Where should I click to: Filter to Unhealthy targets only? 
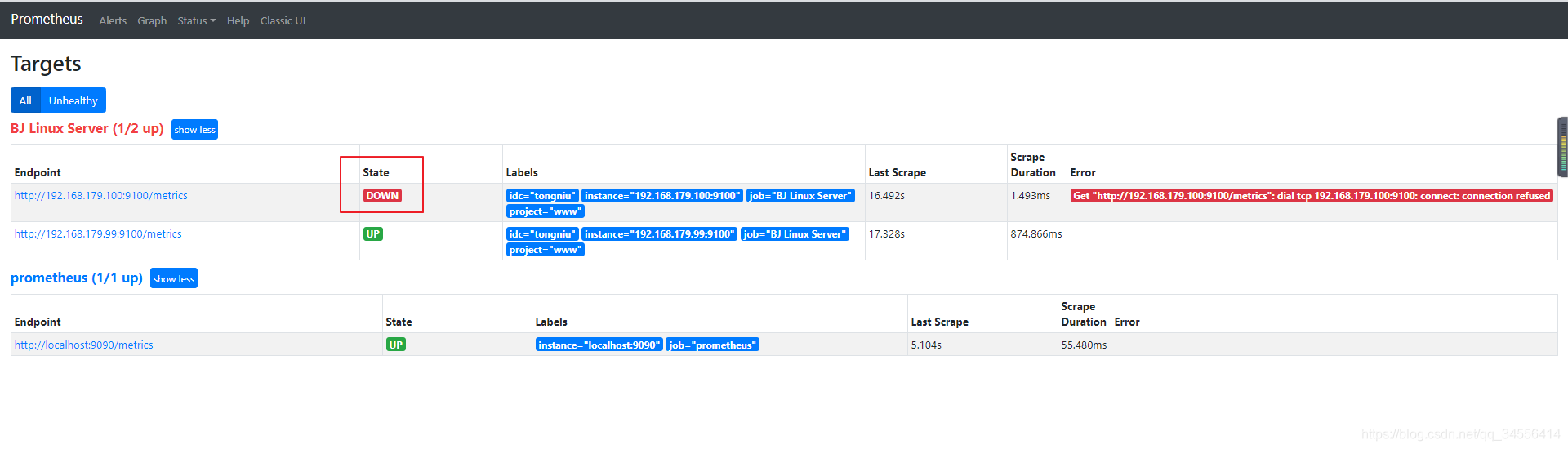[x=73, y=100]
